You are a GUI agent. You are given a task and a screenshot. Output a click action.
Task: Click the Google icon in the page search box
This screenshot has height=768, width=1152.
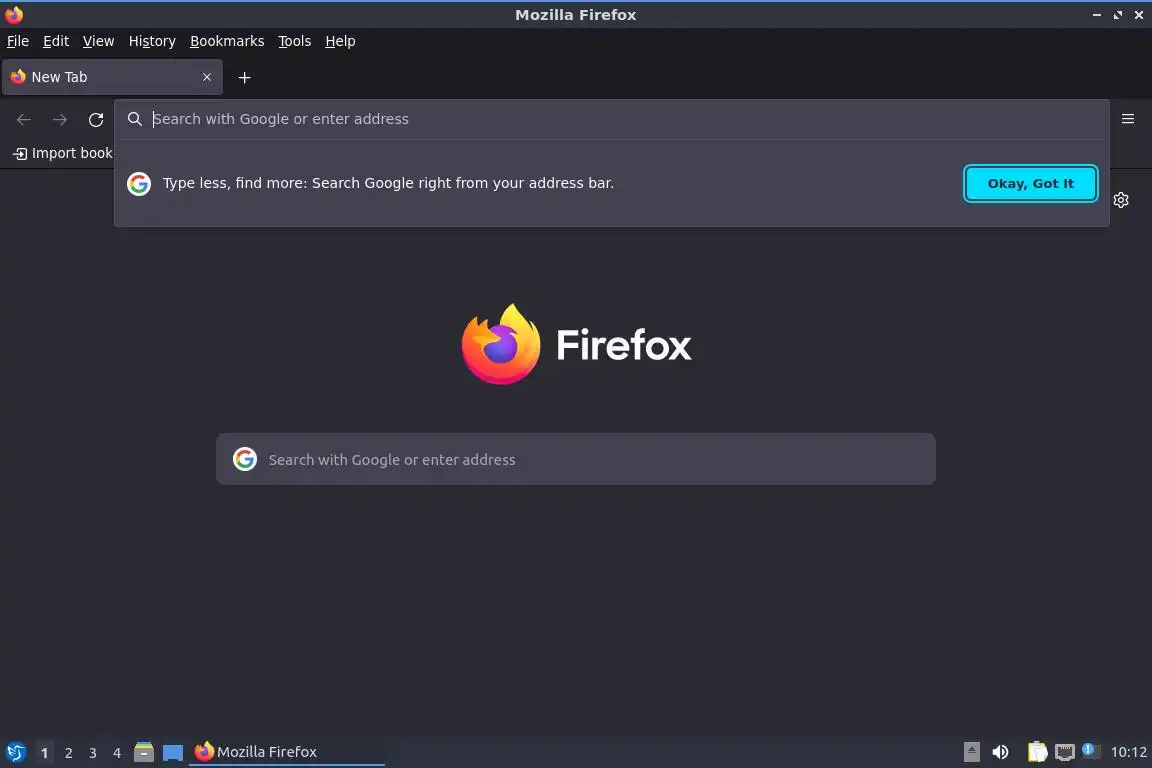tap(245, 459)
